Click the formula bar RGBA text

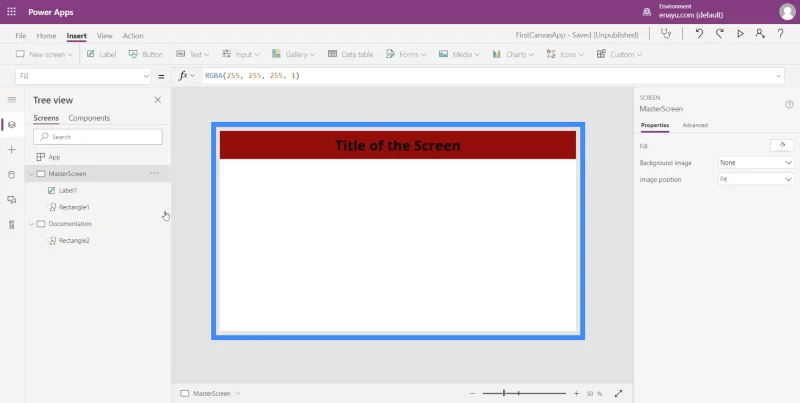click(x=253, y=75)
